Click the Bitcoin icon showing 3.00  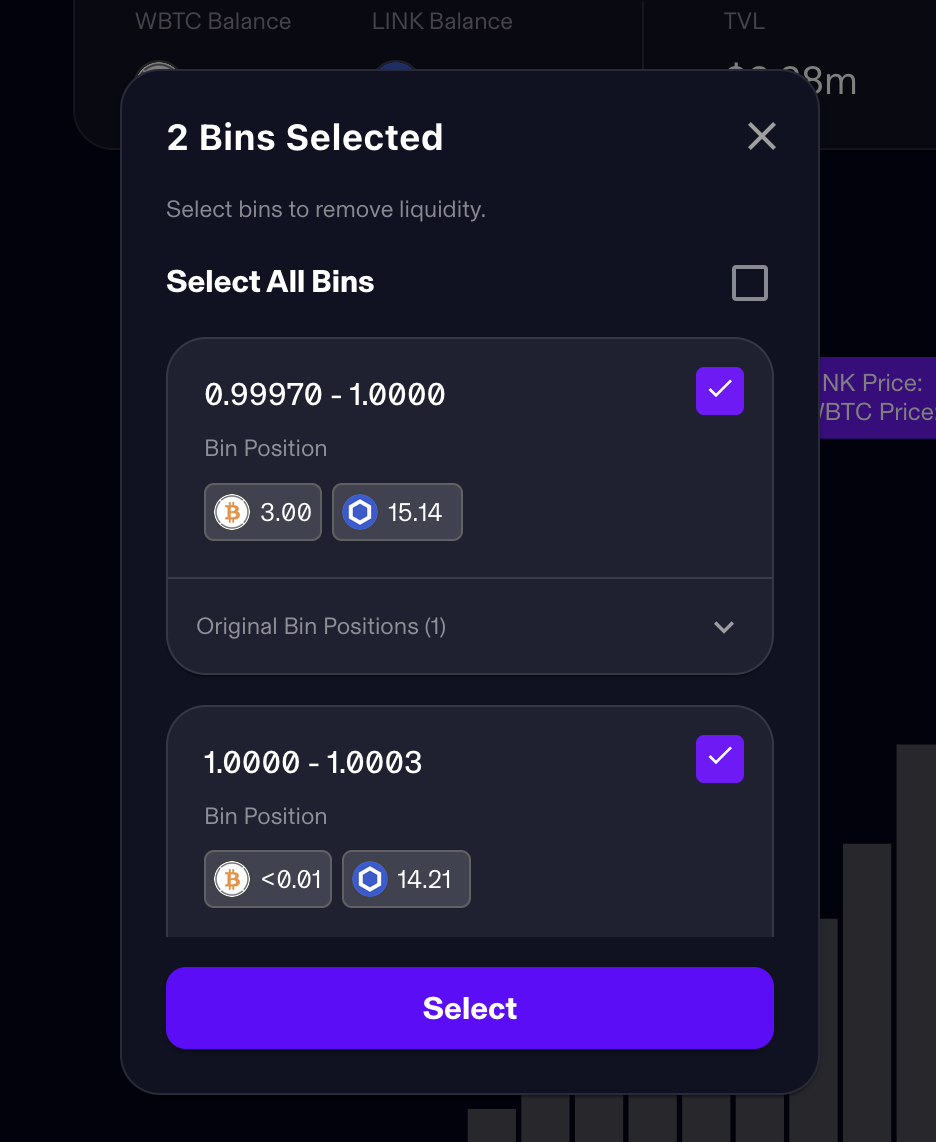[232, 512]
